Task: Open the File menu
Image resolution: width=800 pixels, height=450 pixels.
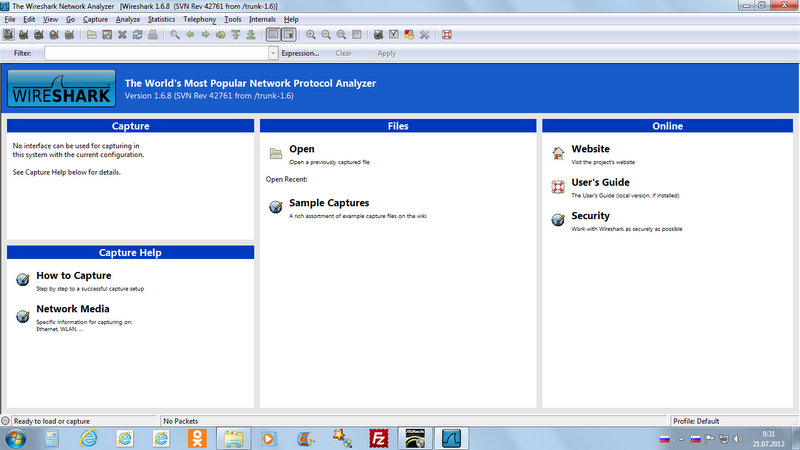Action: point(10,19)
